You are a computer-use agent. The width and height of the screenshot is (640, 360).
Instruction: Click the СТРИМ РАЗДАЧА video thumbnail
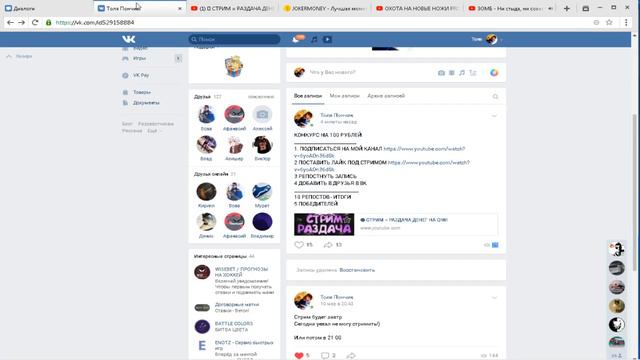tap(324, 224)
